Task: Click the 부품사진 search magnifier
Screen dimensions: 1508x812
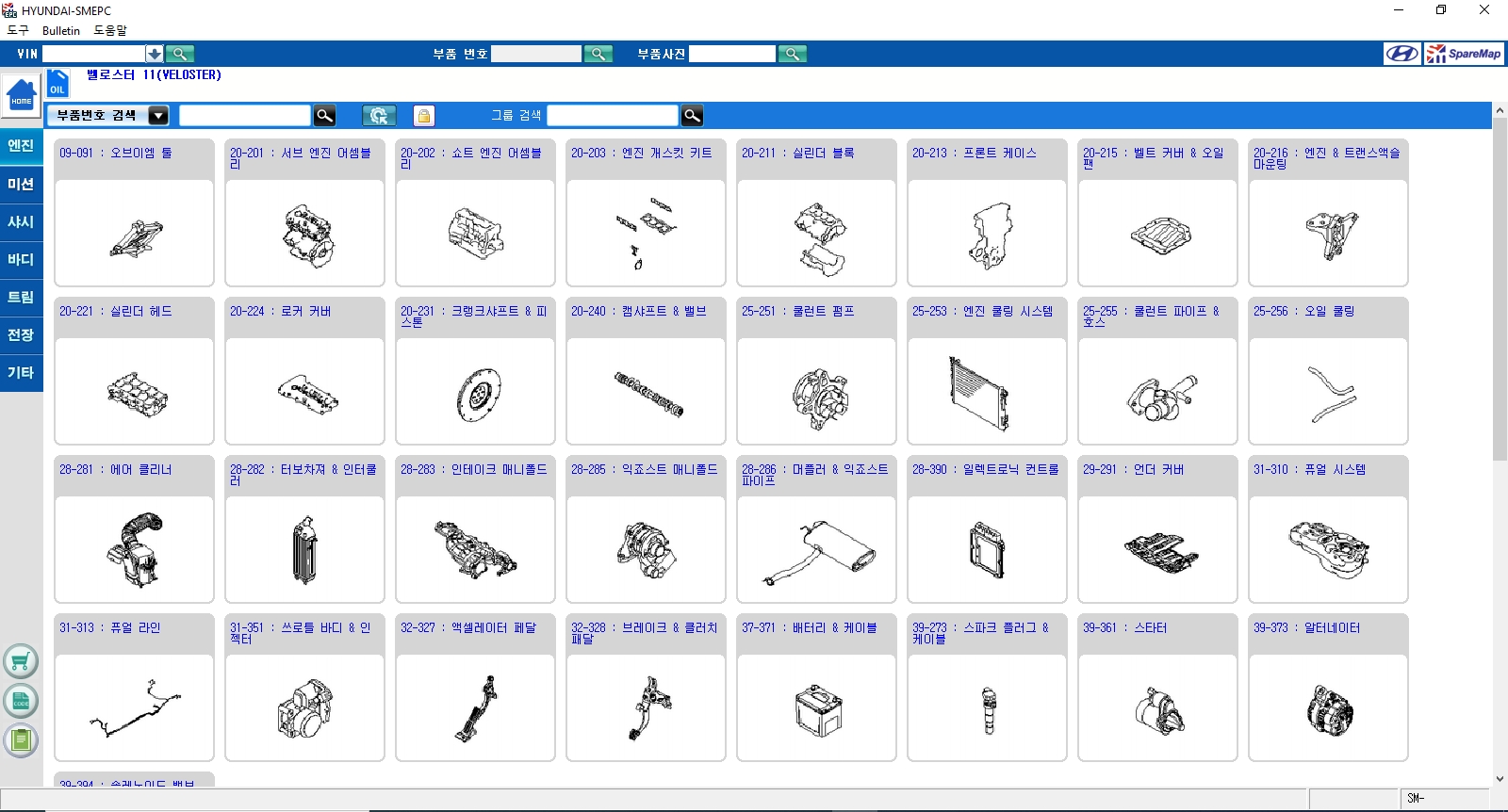Action: pyautogui.click(x=793, y=54)
